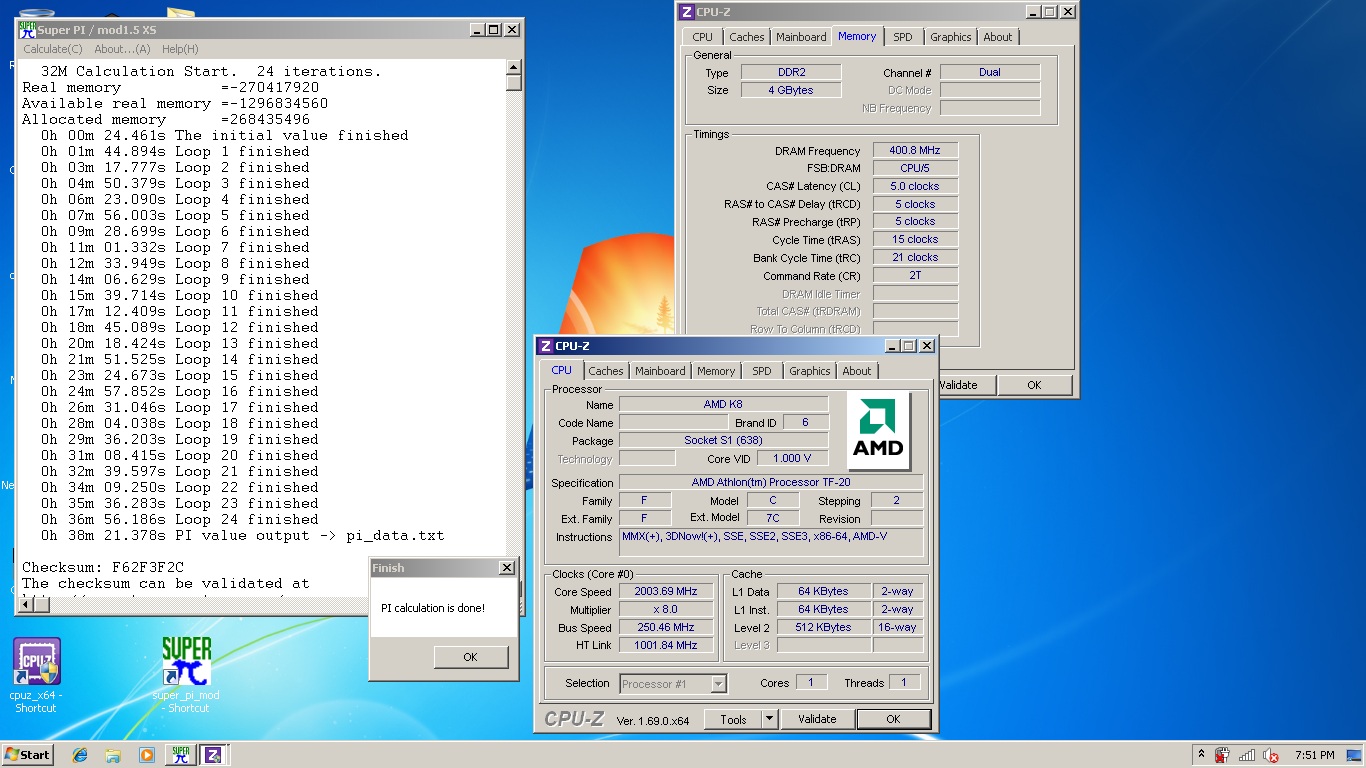Image resolution: width=1366 pixels, height=768 pixels.
Task: Click OK in the Finish dialog
Action: point(471,657)
